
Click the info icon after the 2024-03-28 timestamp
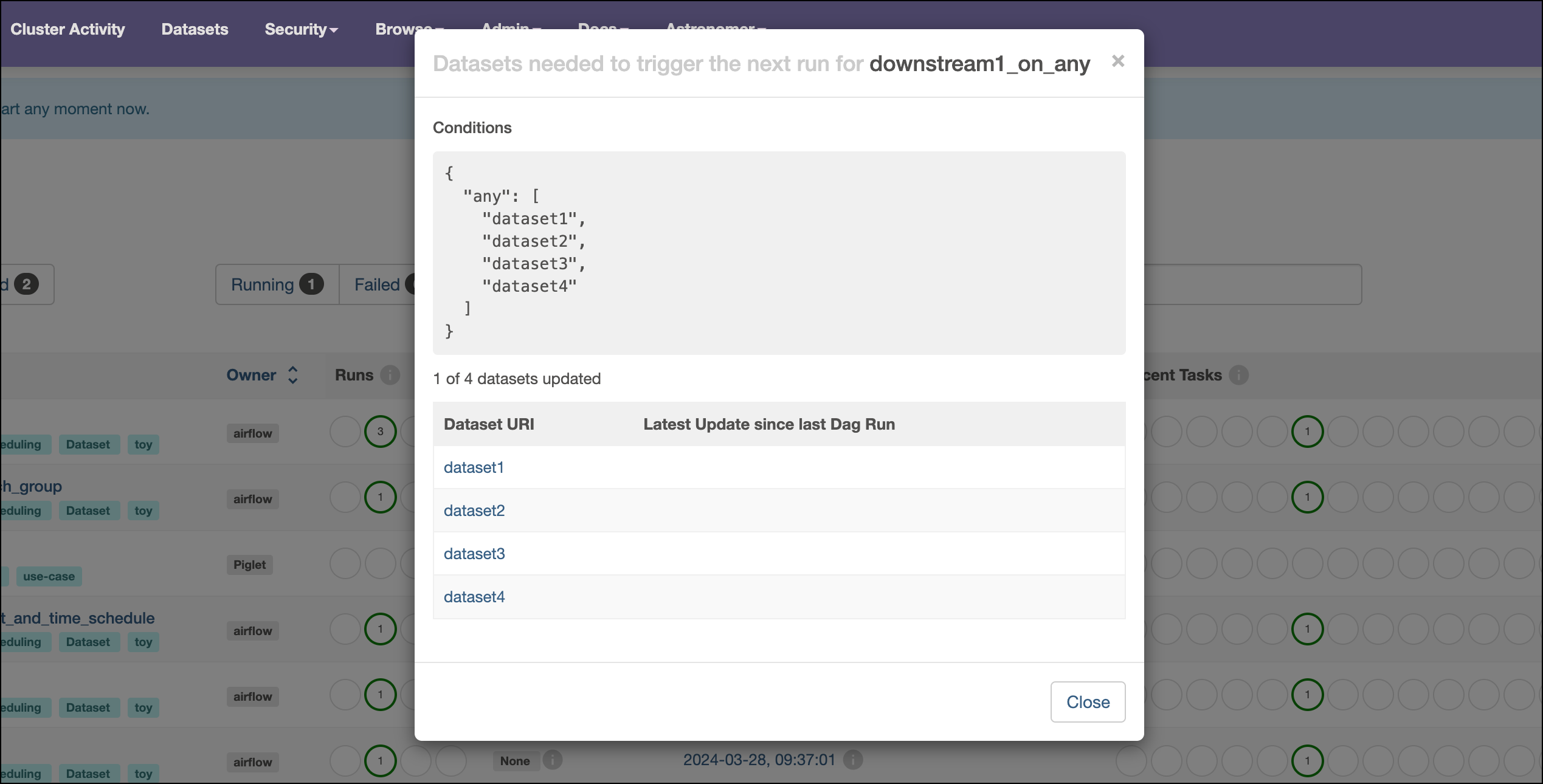pyautogui.click(x=852, y=760)
